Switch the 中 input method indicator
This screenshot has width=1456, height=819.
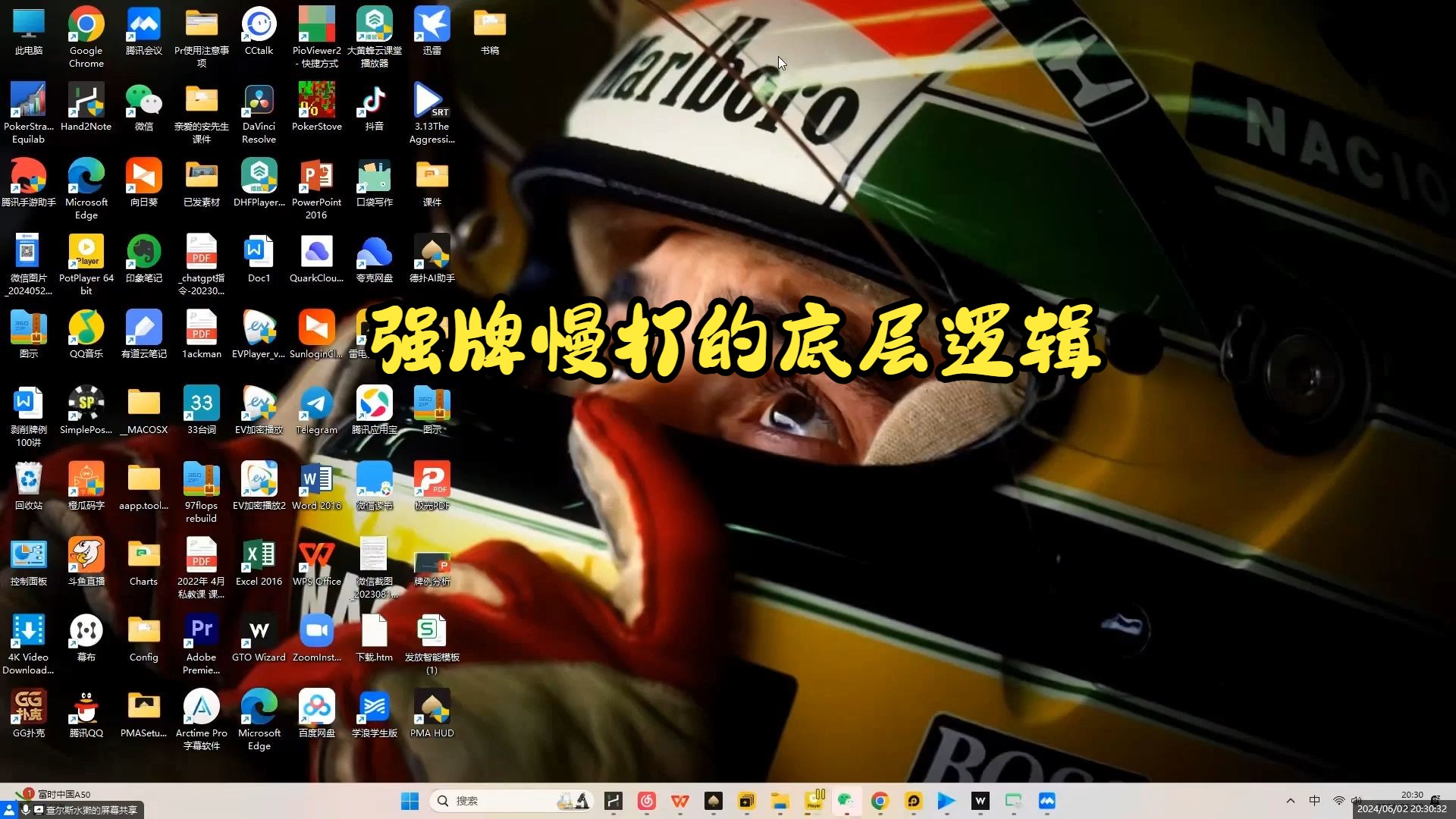click(x=1315, y=801)
